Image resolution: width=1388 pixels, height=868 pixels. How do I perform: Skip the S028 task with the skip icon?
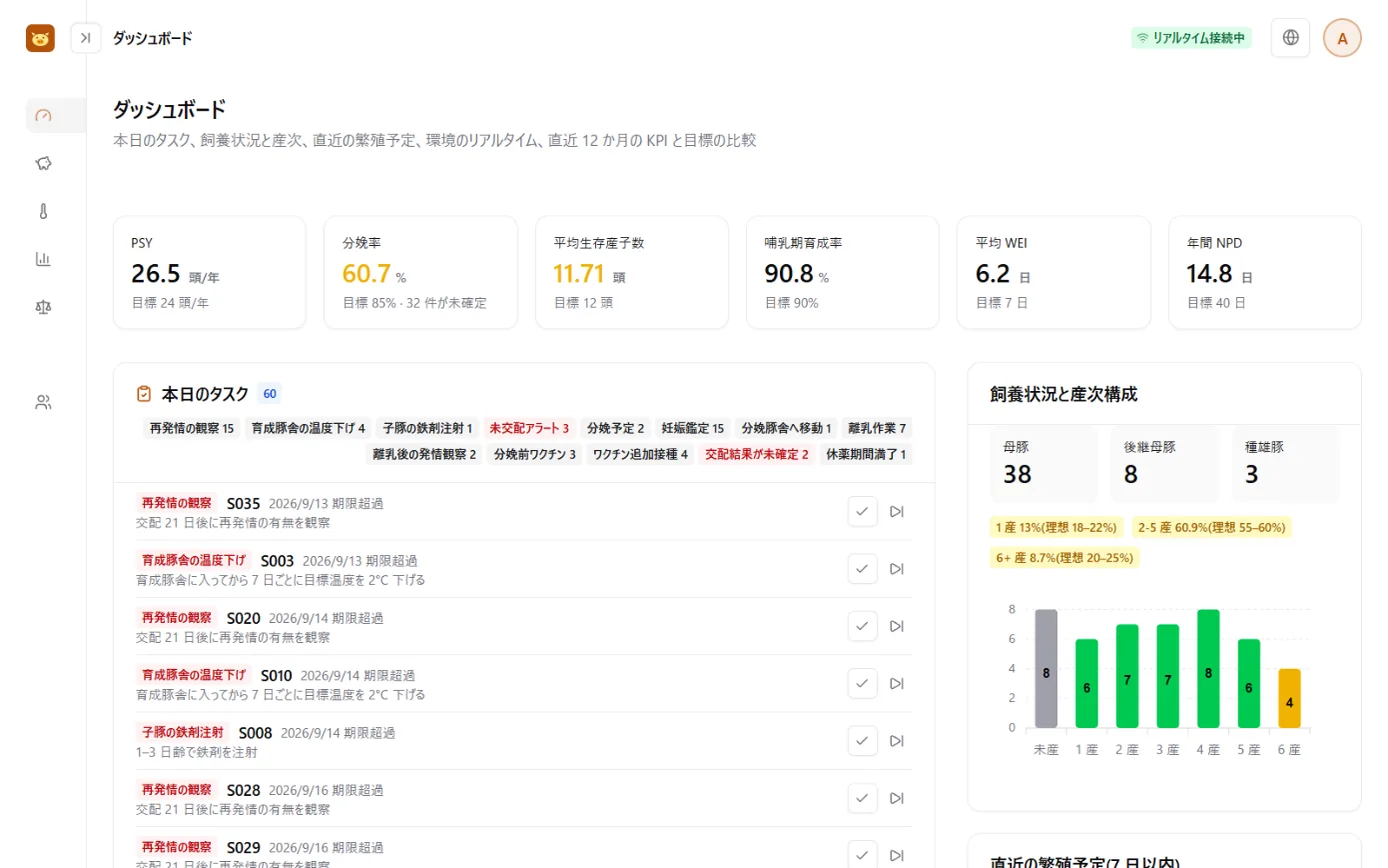click(x=897, y=798)
